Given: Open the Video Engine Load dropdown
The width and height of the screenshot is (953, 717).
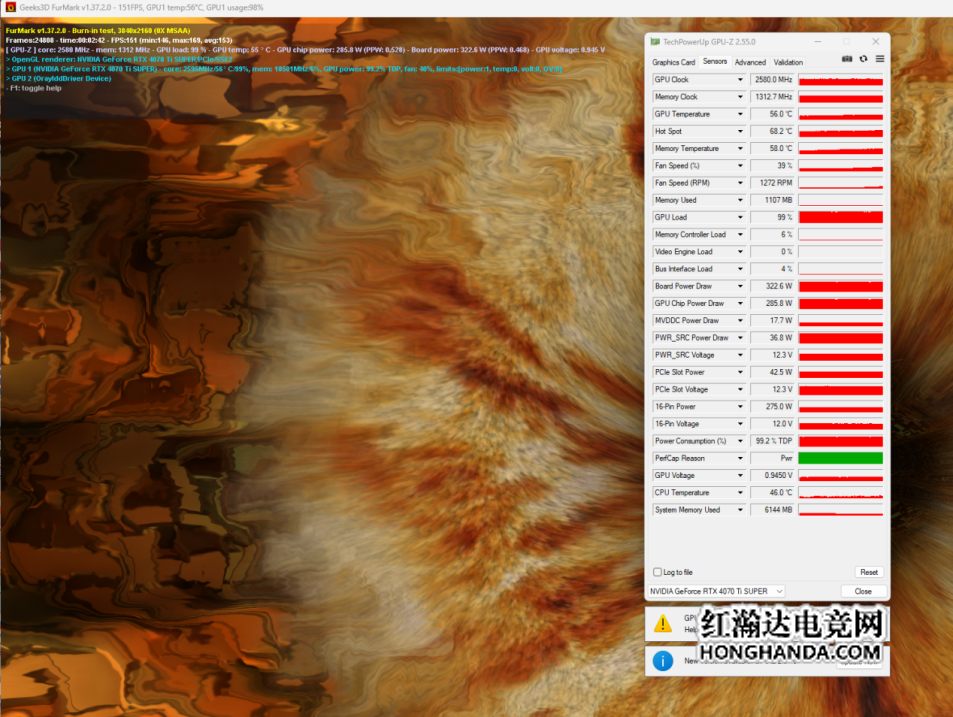Looking at the screenshot, I should (x=740, y=252).
